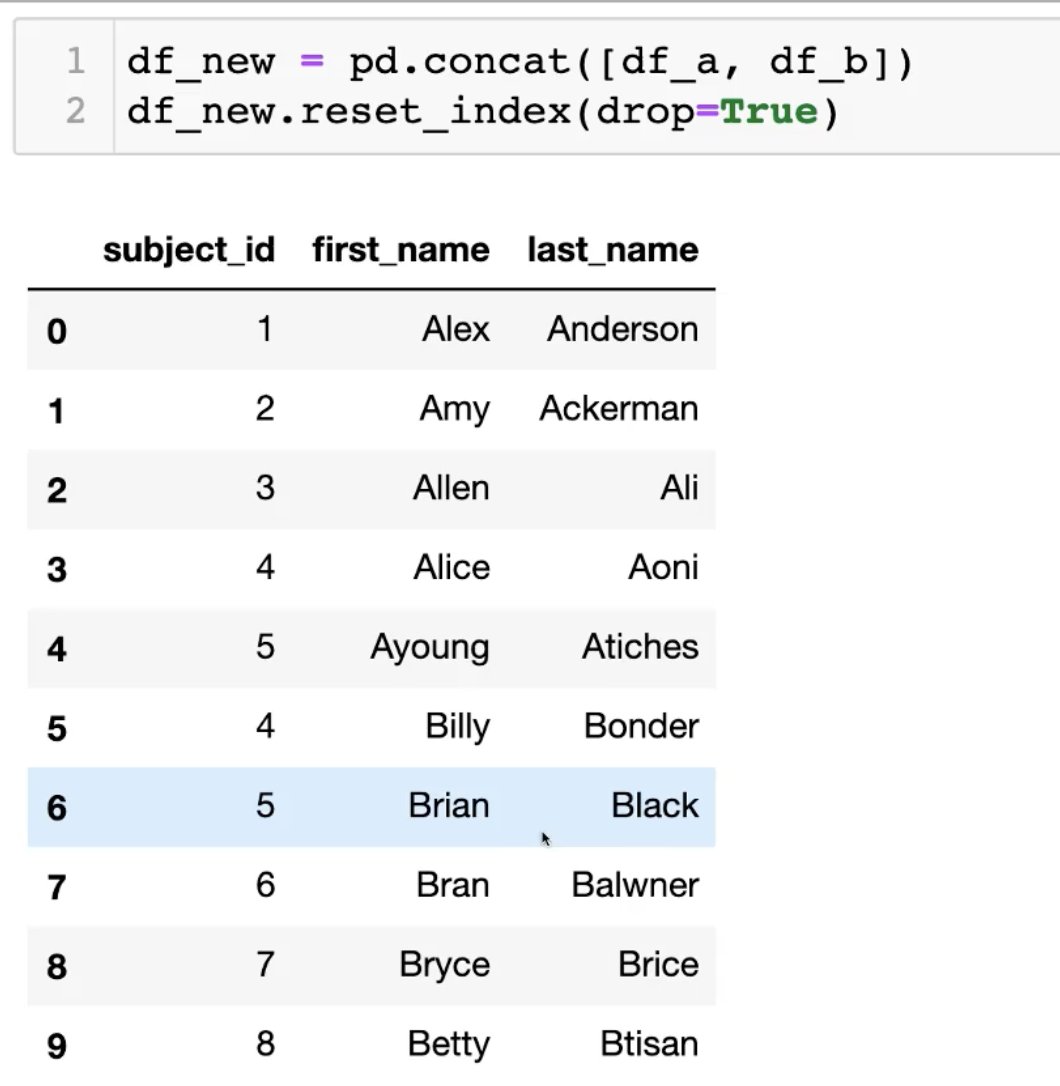Click the subject_id column header
This screenshot has width=1060, height=1086.
click(188, 250)
